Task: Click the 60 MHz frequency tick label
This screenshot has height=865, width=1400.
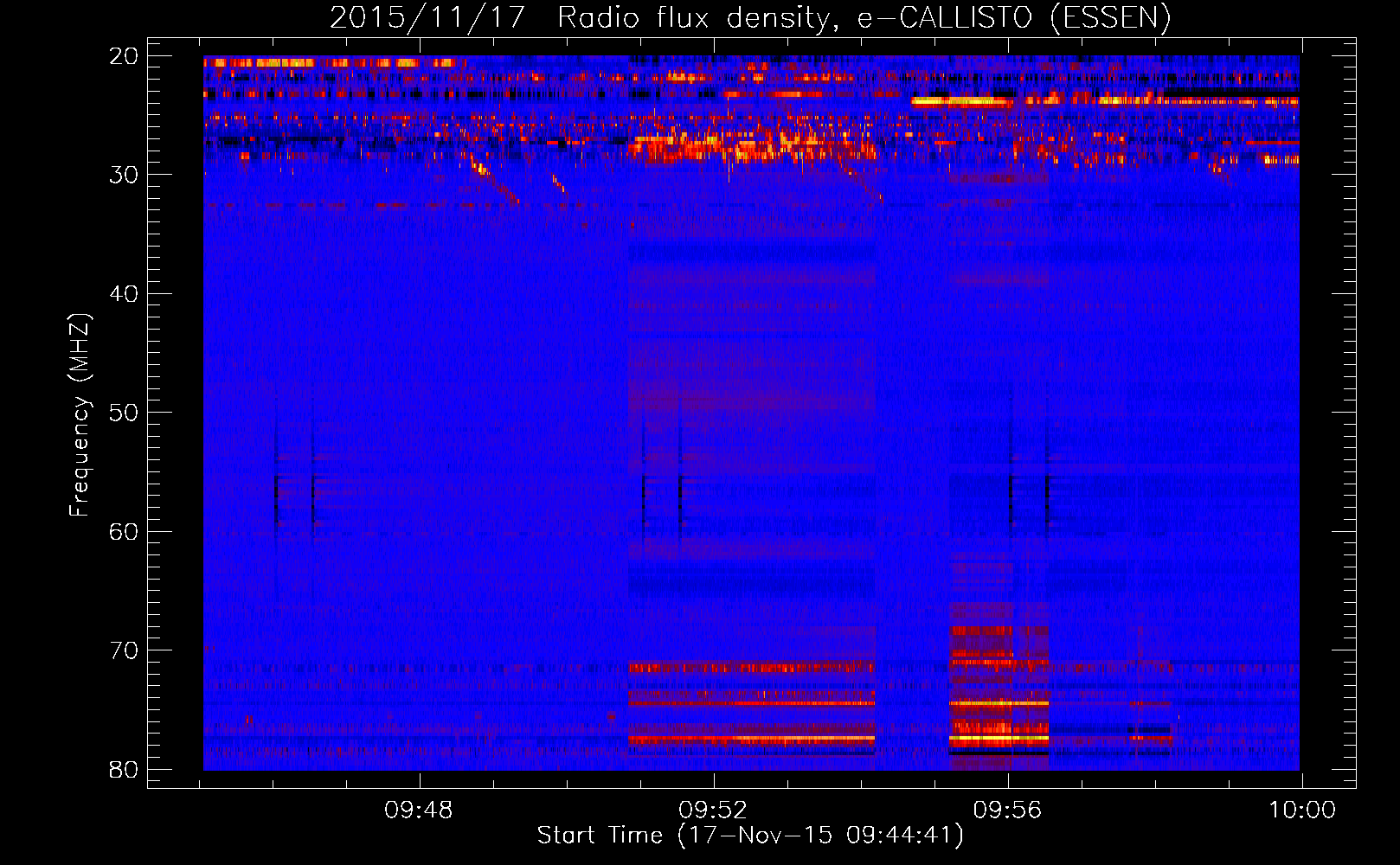Action: [x=125, y=531]
